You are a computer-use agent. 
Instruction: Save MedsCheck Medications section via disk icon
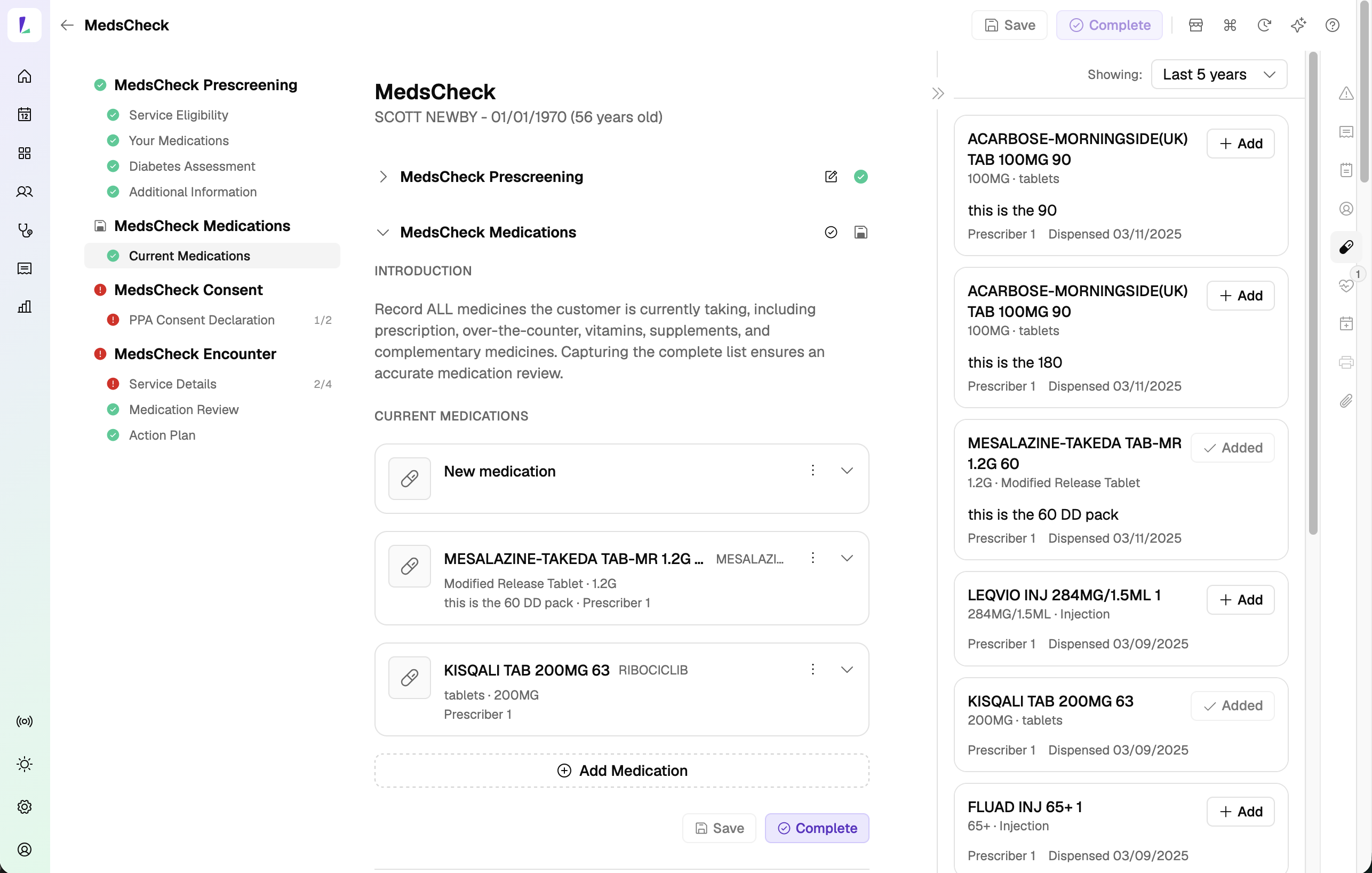coord(861,233)
